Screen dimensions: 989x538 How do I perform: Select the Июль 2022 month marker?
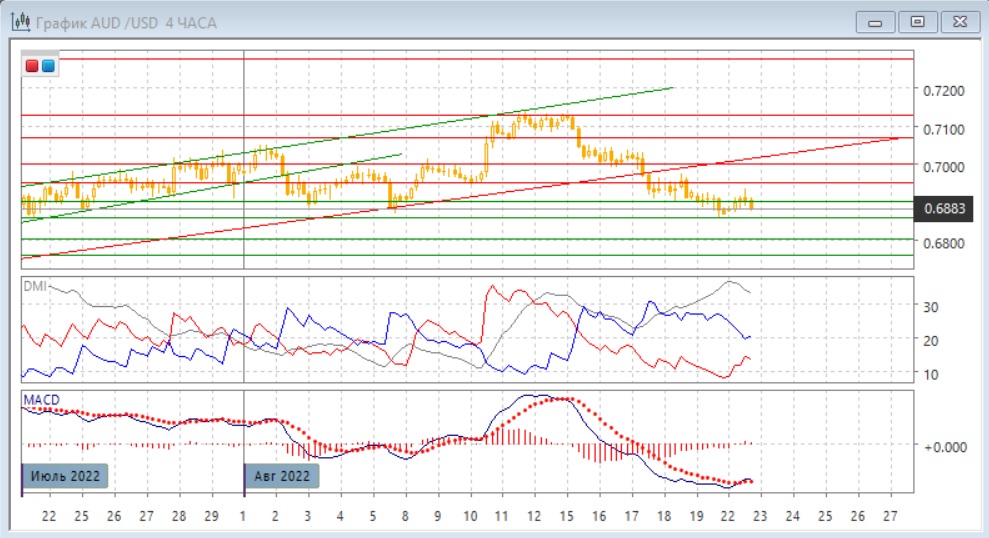(65, 475)
